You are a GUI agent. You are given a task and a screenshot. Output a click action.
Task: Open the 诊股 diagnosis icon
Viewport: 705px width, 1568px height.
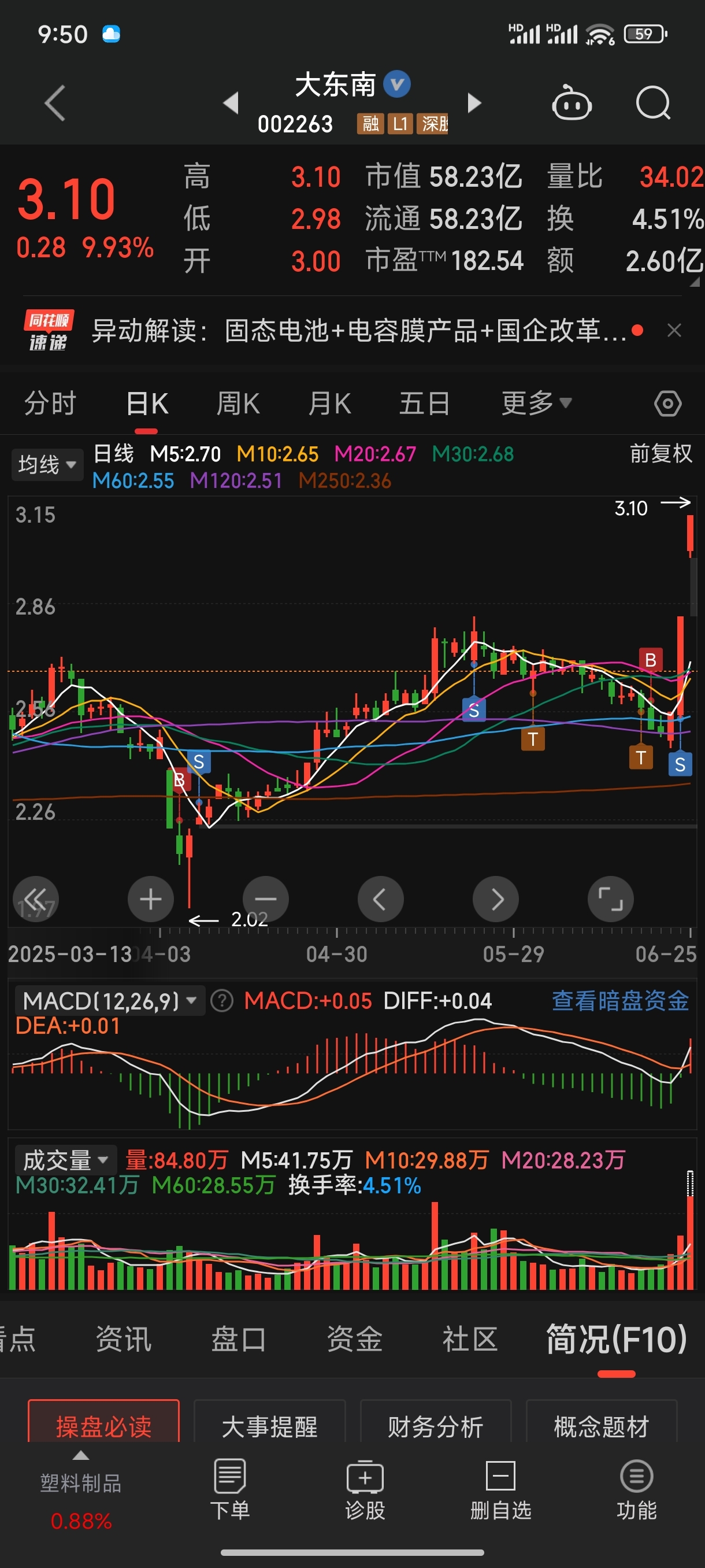coord(365,1489)
